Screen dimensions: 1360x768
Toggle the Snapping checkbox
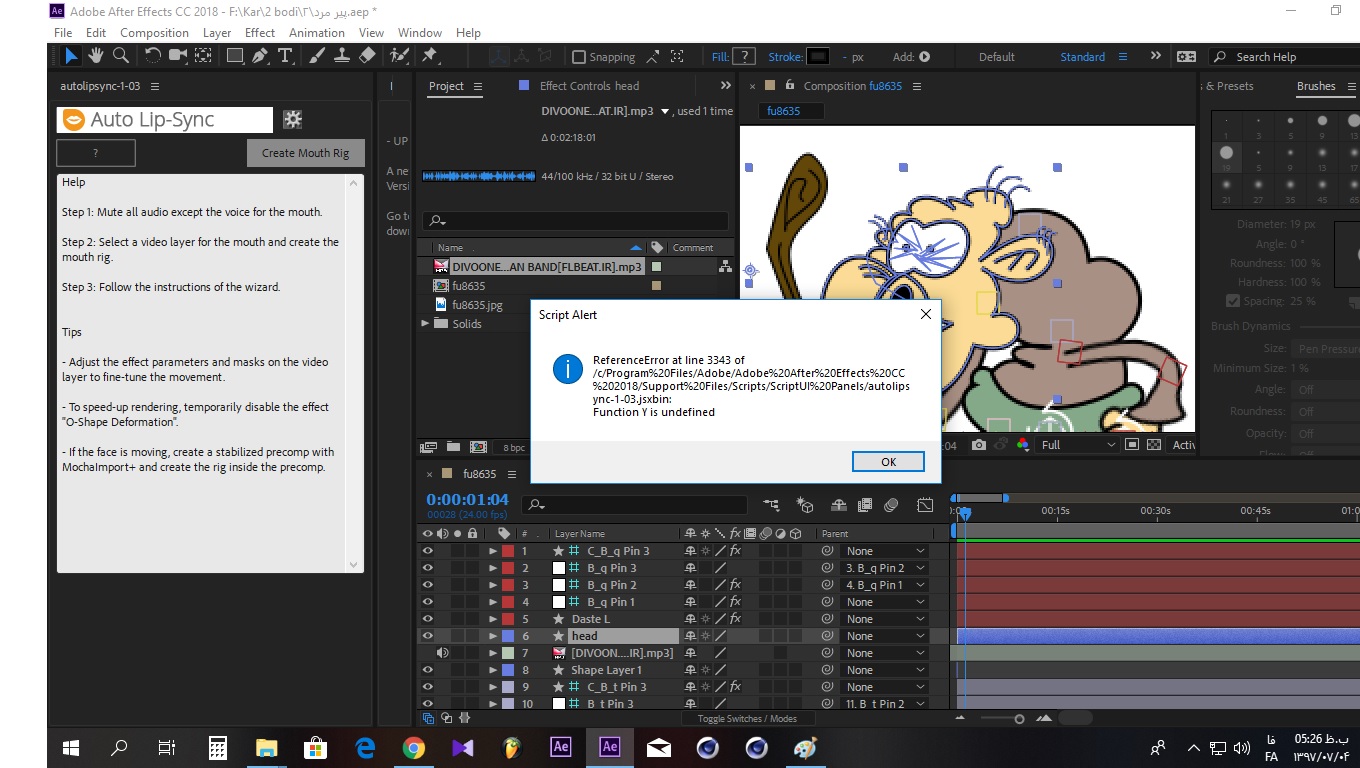tap(578, 57)
